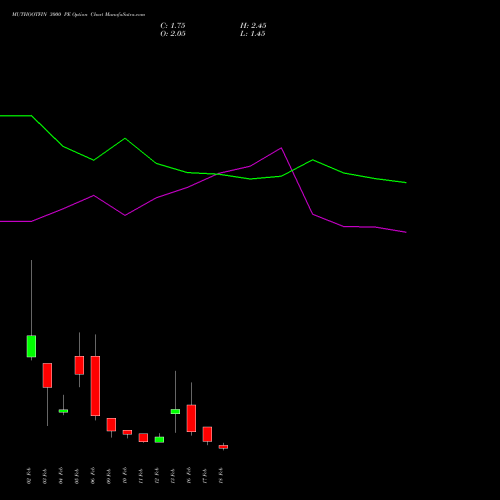Click the 16 Feb date label

point(189,476)
